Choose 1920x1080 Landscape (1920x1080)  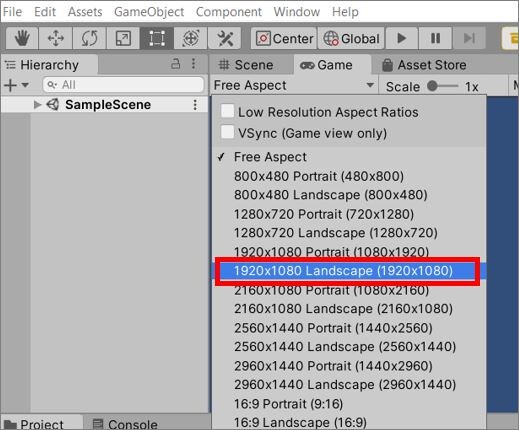pos(349,271)
